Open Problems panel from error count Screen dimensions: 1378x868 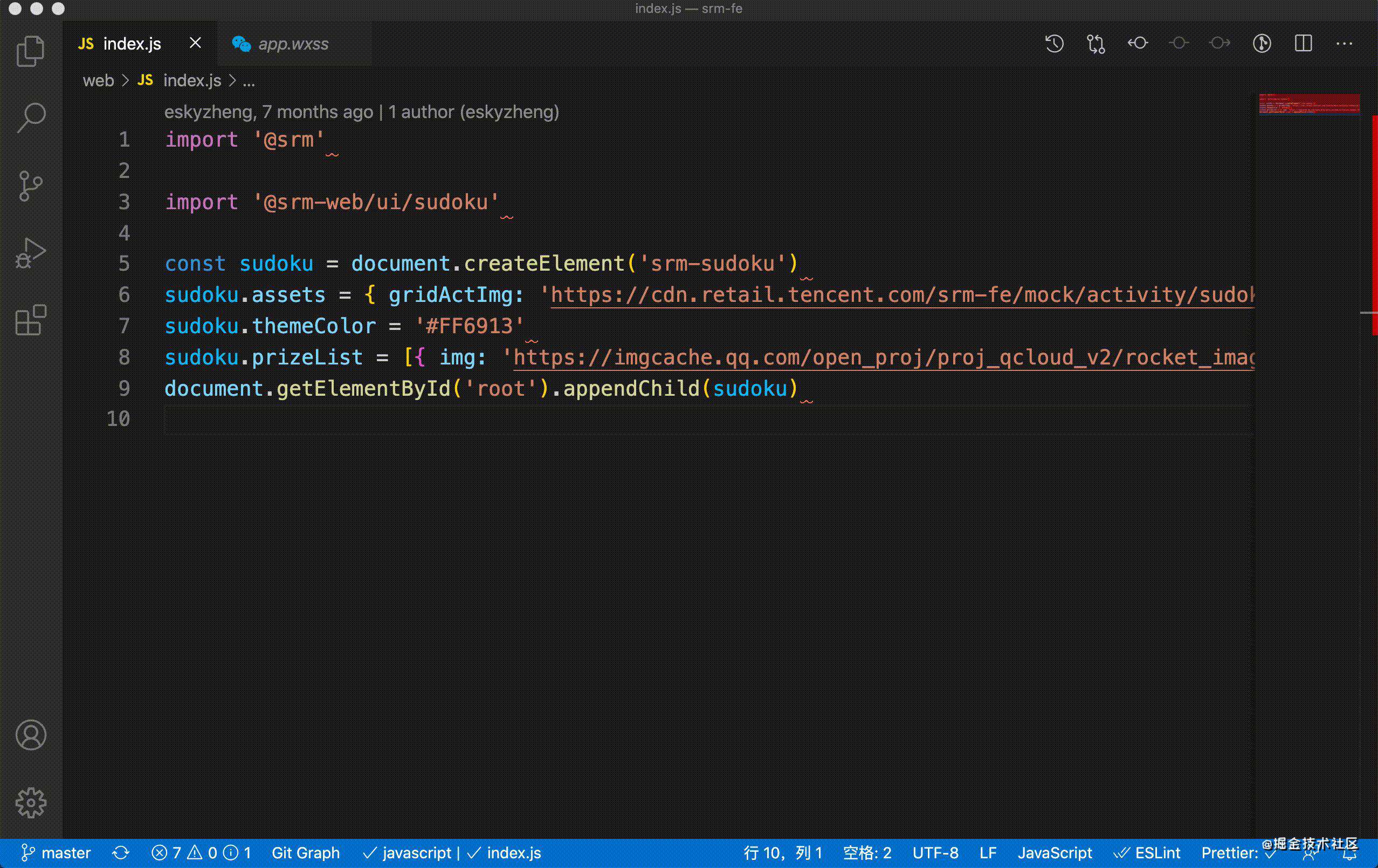tap(201, 853)
